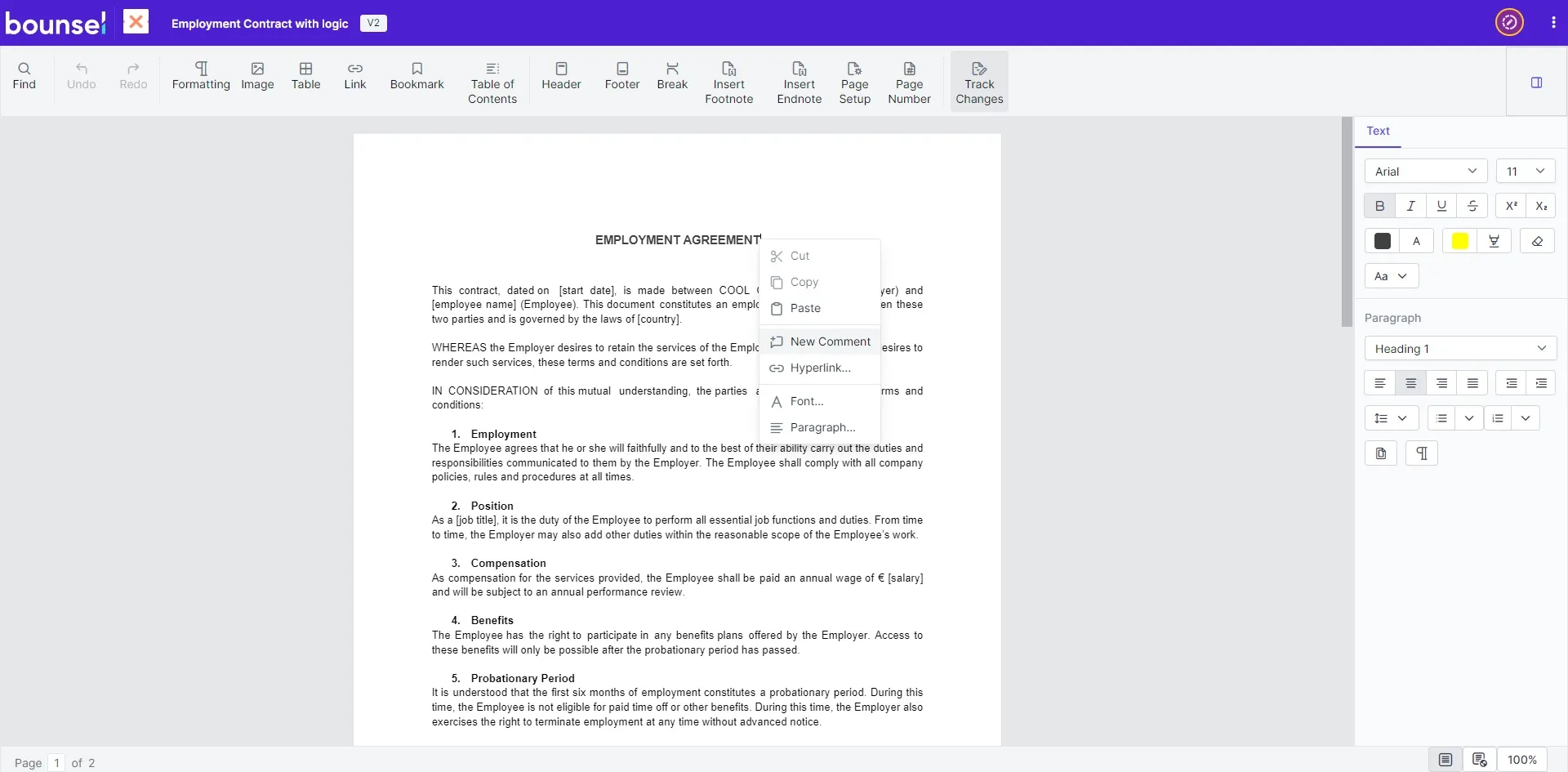The height and width of the screenshot is (772, 1568).
Task: Click Insert Footnote icon
Action: 728,69
